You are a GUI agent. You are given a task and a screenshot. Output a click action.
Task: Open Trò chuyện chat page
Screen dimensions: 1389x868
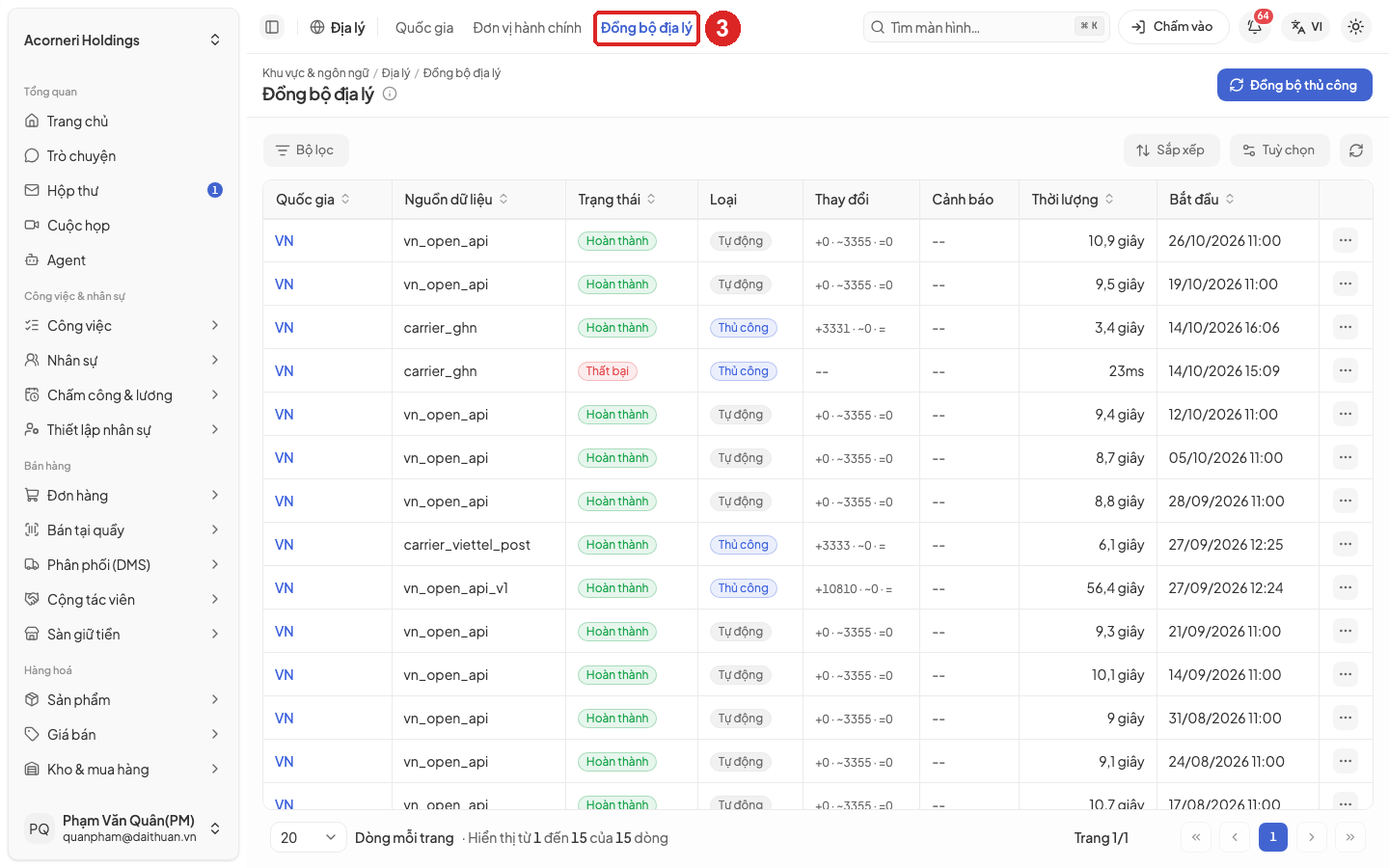coord(123,156)
